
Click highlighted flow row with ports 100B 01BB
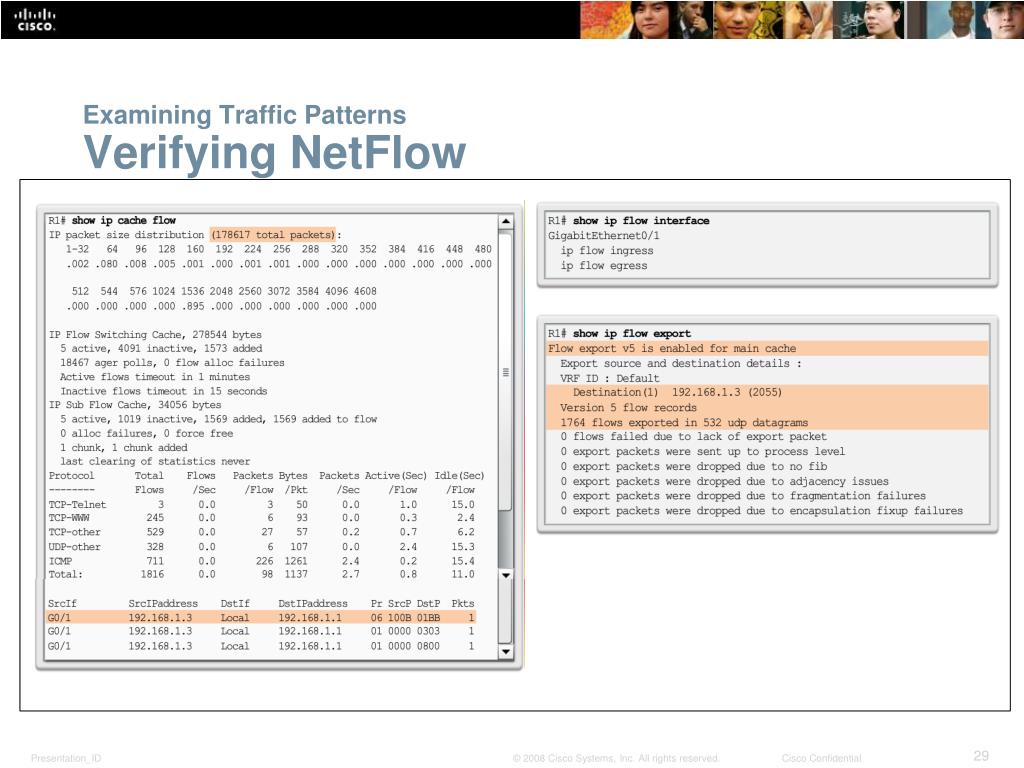tap(261, 617)
